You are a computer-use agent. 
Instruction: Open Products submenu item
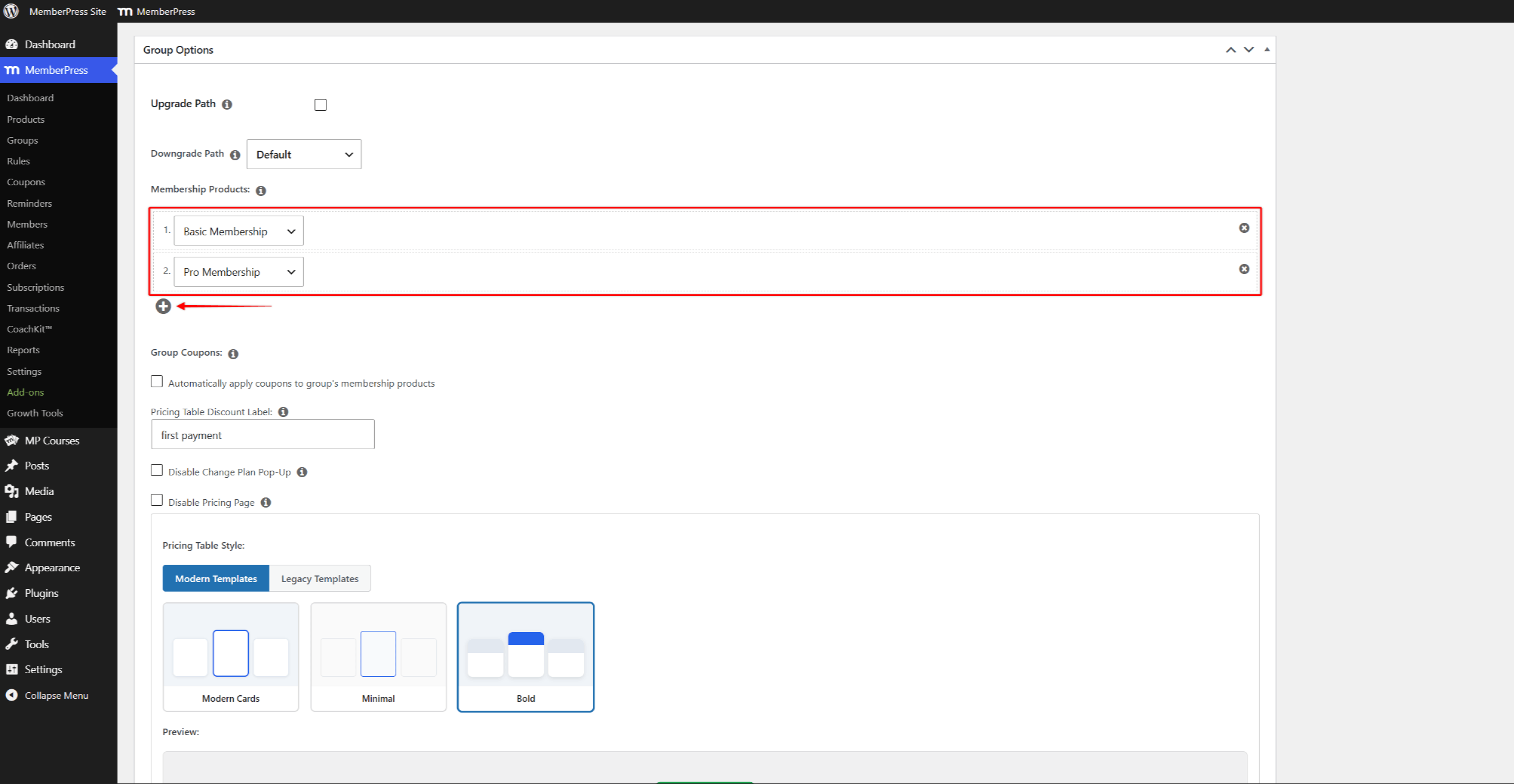pos(26,119)
